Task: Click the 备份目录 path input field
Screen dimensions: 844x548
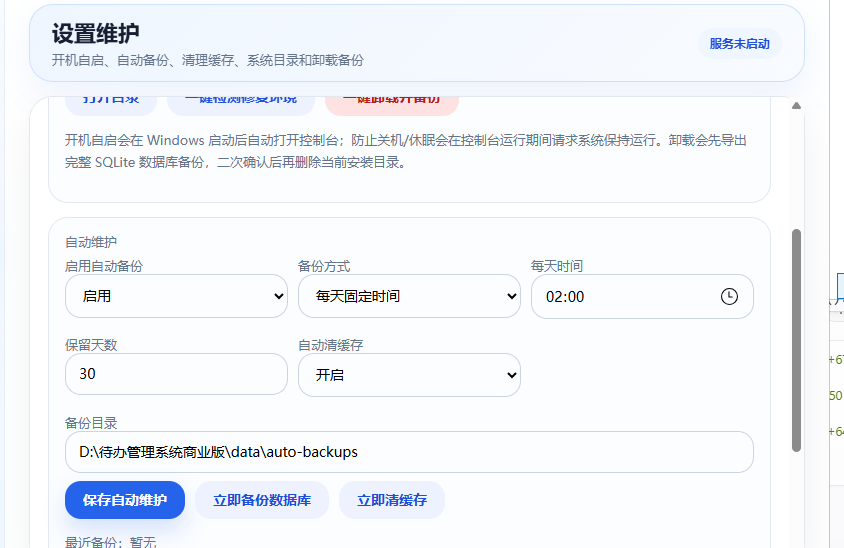Action: (x=409, y=452)
